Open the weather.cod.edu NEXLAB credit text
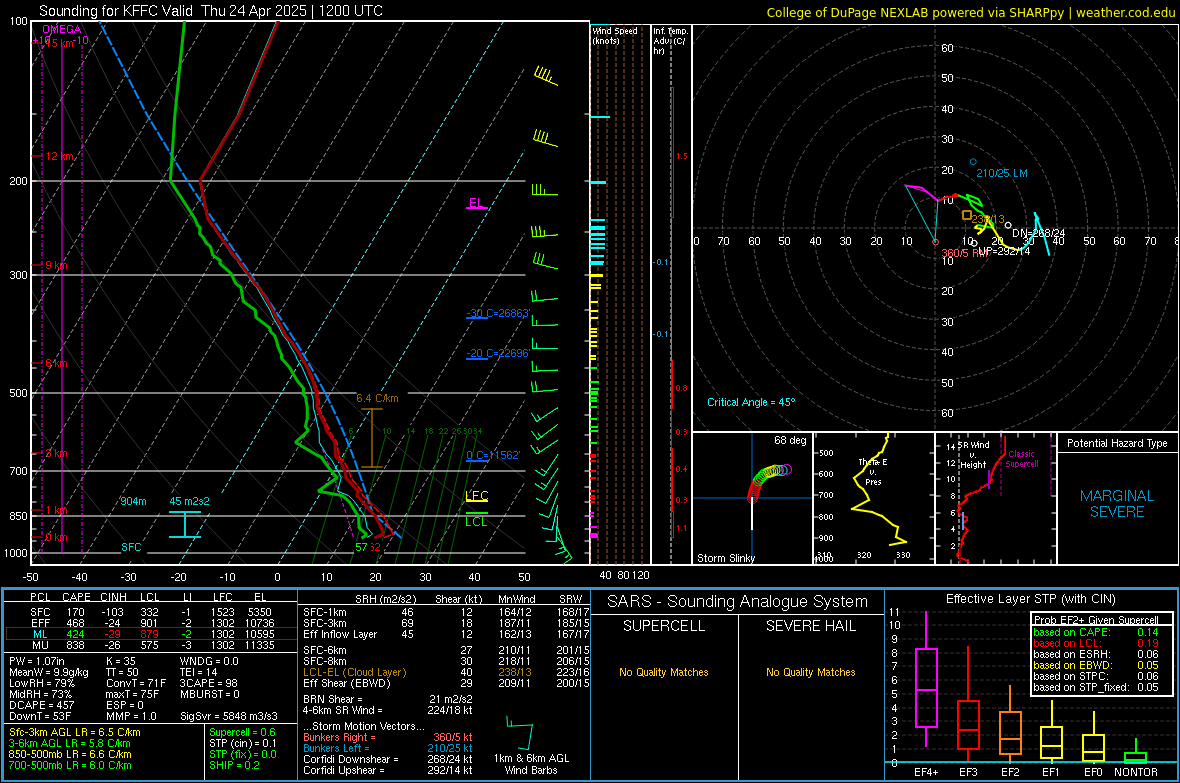This screenshot has width=1180, height=783. click(x=971, y=12)
